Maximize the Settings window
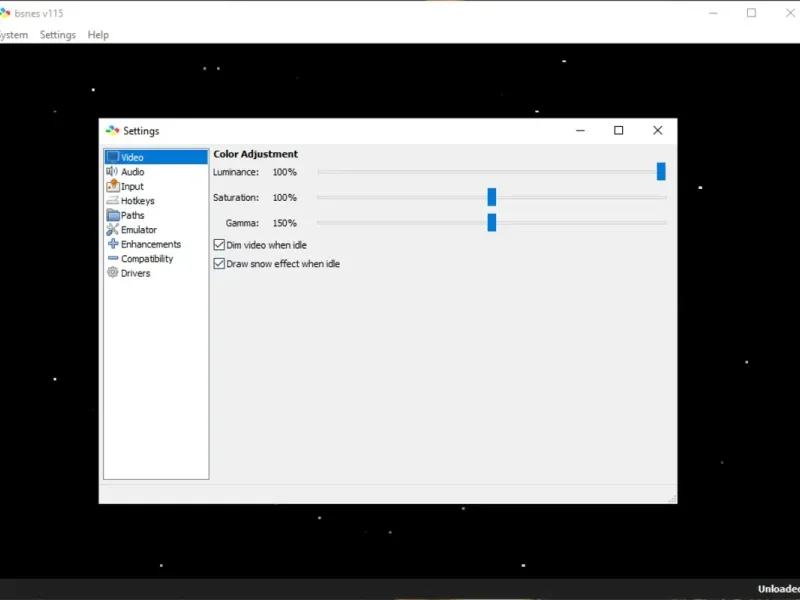The width and height of the screenshot is (800, 600). [618, 131]
